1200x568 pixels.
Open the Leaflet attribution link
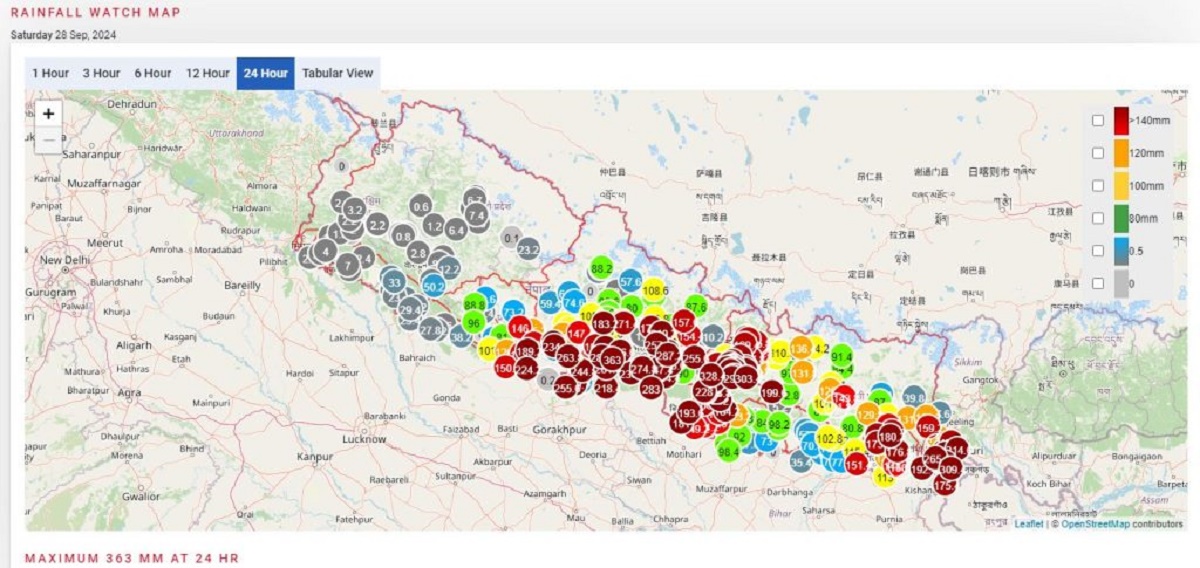[x=1028, y=523]
